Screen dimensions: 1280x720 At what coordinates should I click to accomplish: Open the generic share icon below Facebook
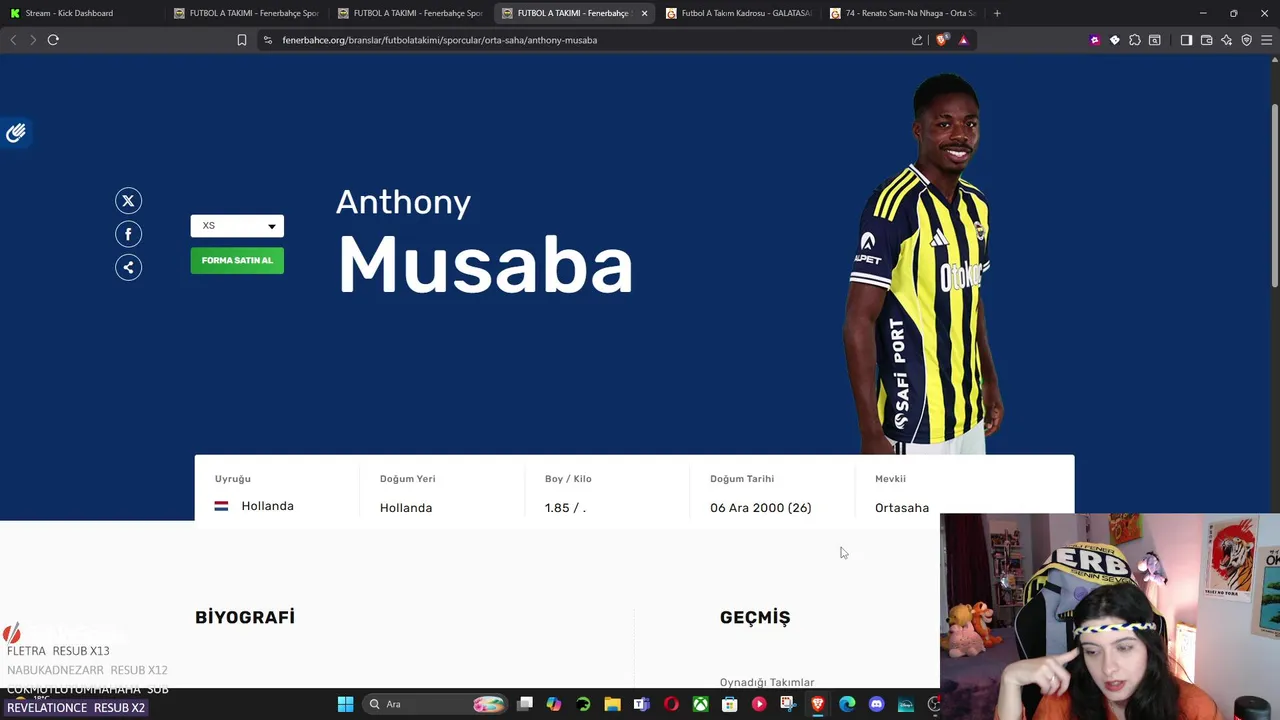[128, 267]
